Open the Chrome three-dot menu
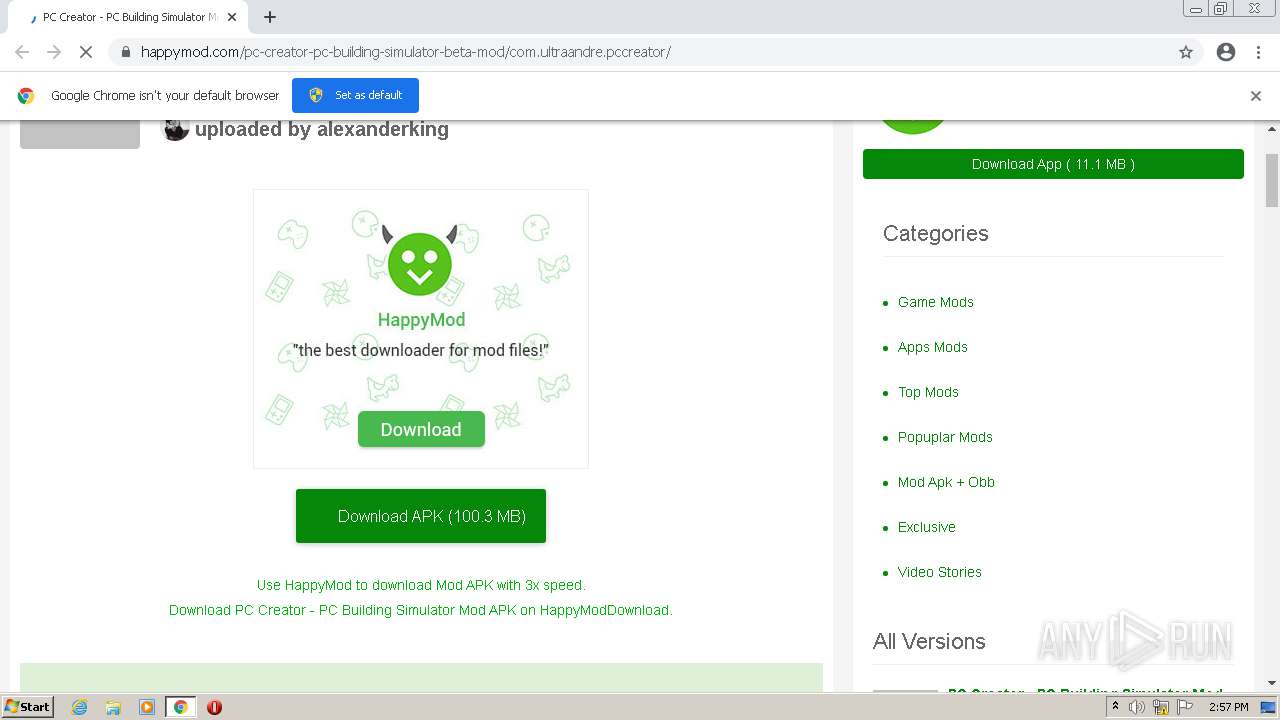1280x720 pixels. click(x=1258, y=52)
